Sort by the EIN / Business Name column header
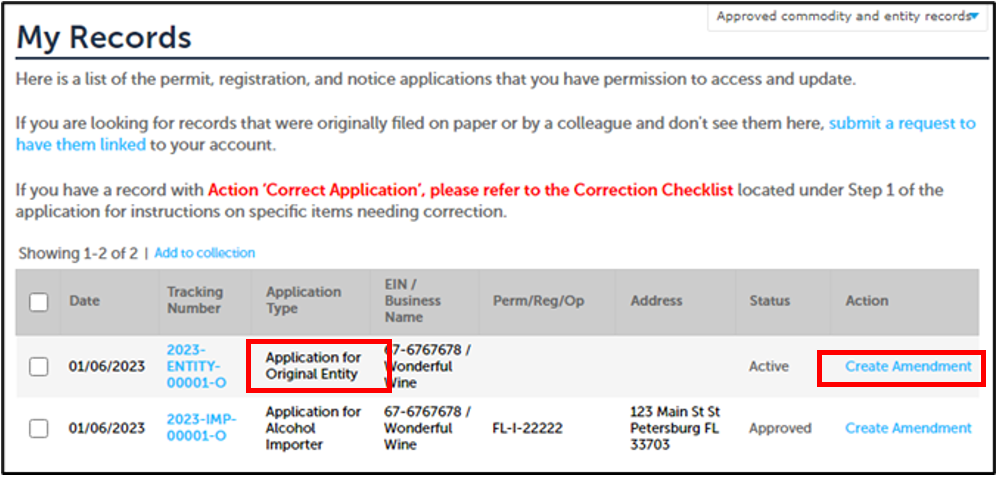Image resolution: width=997 pixels, height=477 pixels. [x=412, y=300]
